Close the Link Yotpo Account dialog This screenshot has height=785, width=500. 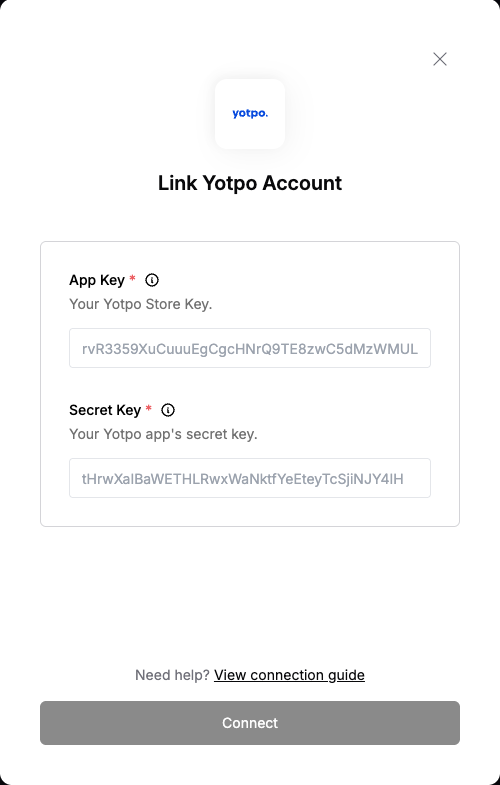pyautogui.click(x=439, y=59)
